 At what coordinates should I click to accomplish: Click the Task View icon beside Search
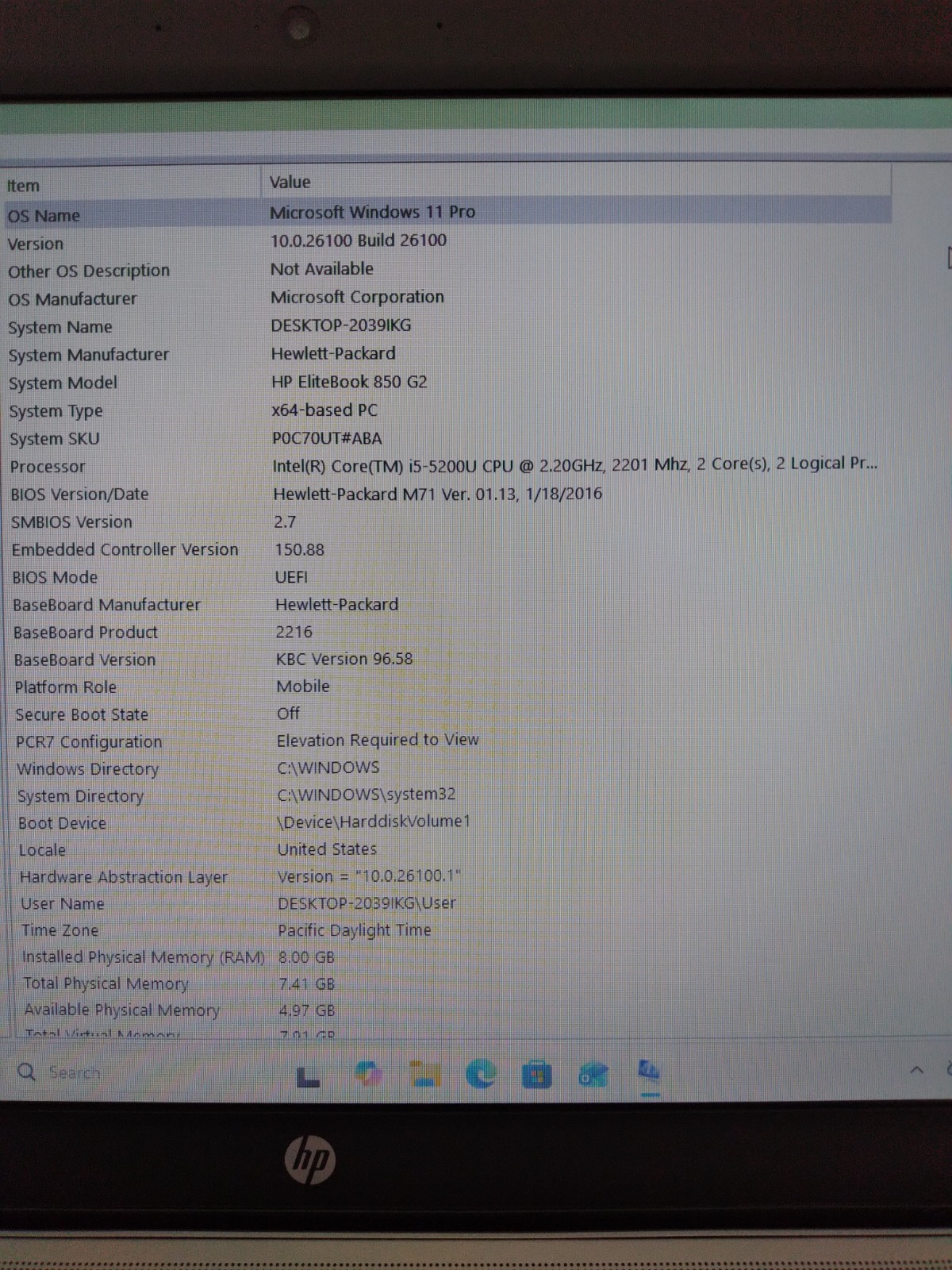point(309,1077)
